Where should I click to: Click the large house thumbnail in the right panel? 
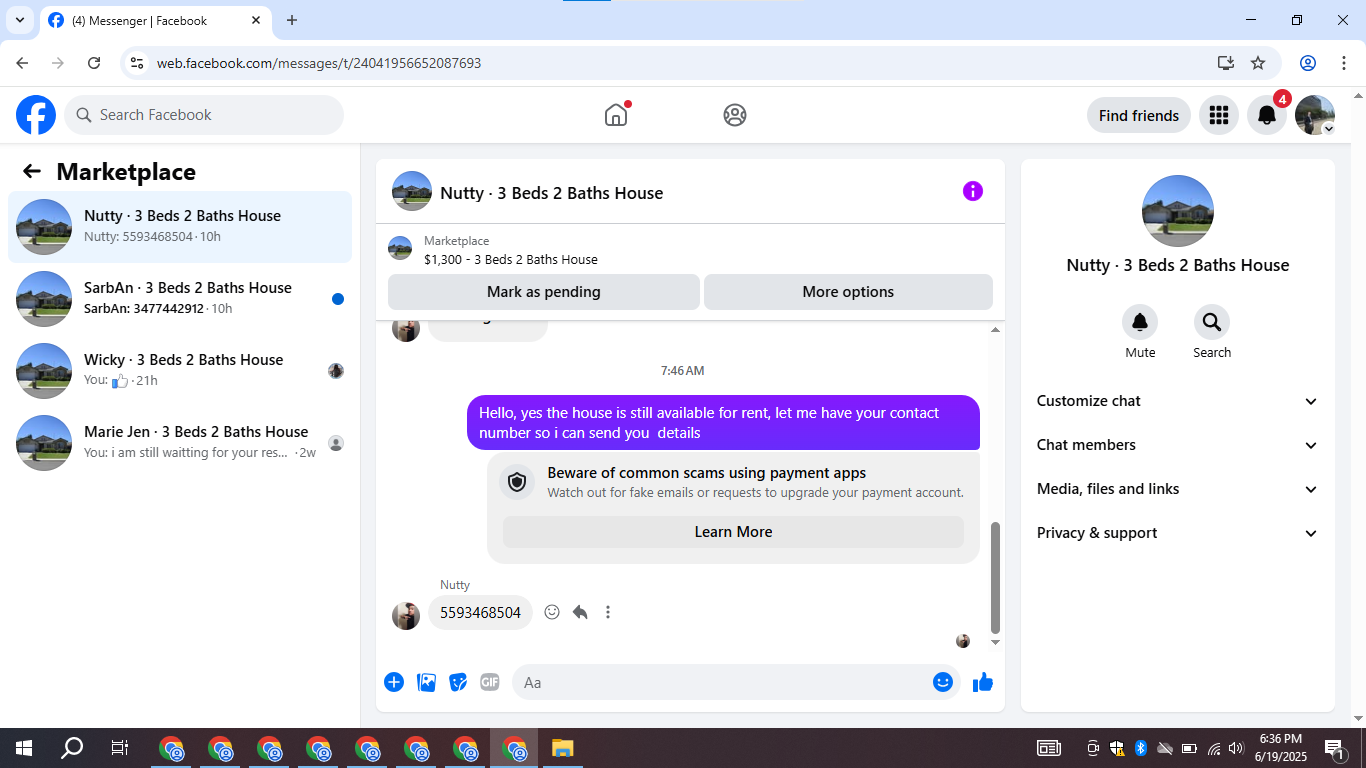pyautogui.click(x=1178, y=211)
